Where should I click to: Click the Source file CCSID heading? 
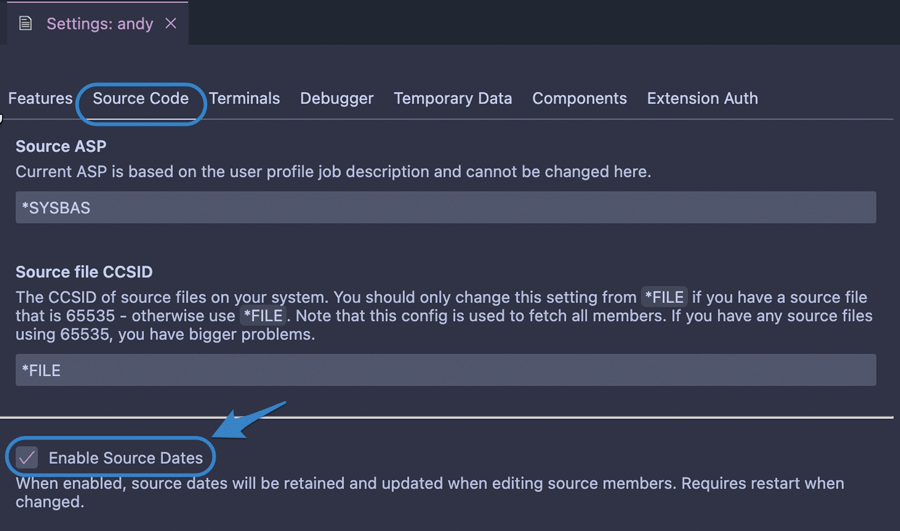coord(84,272)
